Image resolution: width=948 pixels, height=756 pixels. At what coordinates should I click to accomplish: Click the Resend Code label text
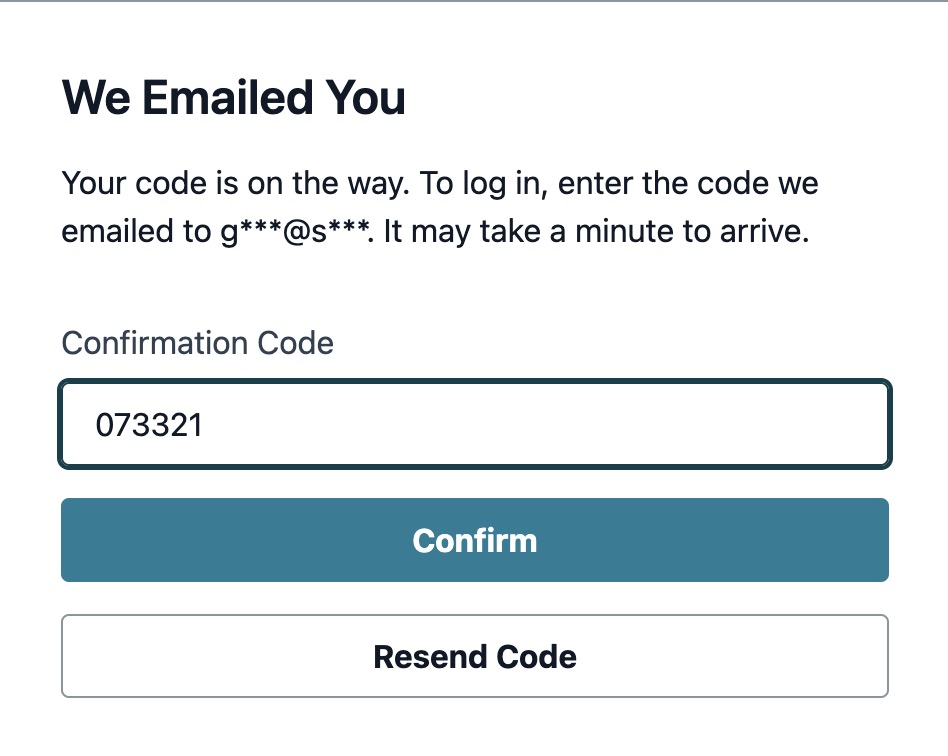tap(475, 657)
